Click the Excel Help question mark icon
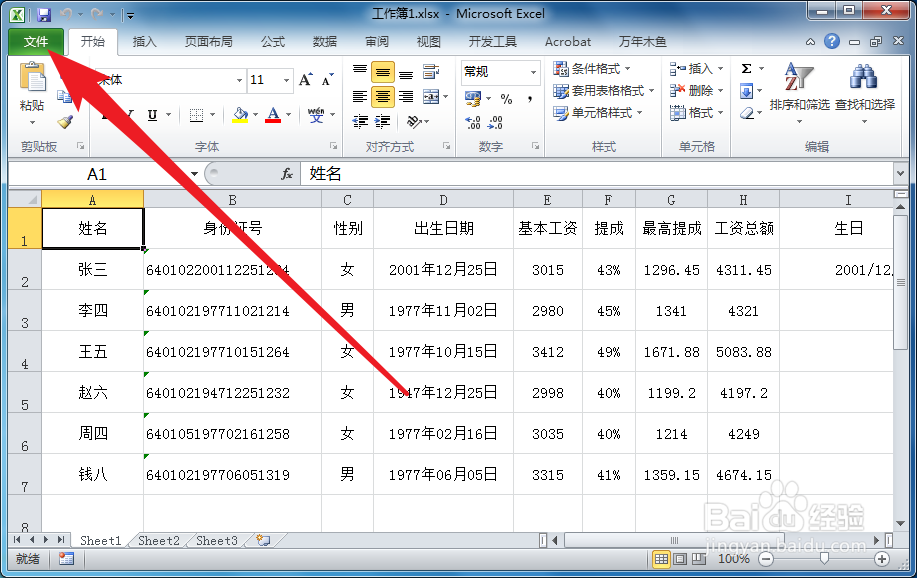This screenshot has width=917, height=578. click(x=832, y=41)
